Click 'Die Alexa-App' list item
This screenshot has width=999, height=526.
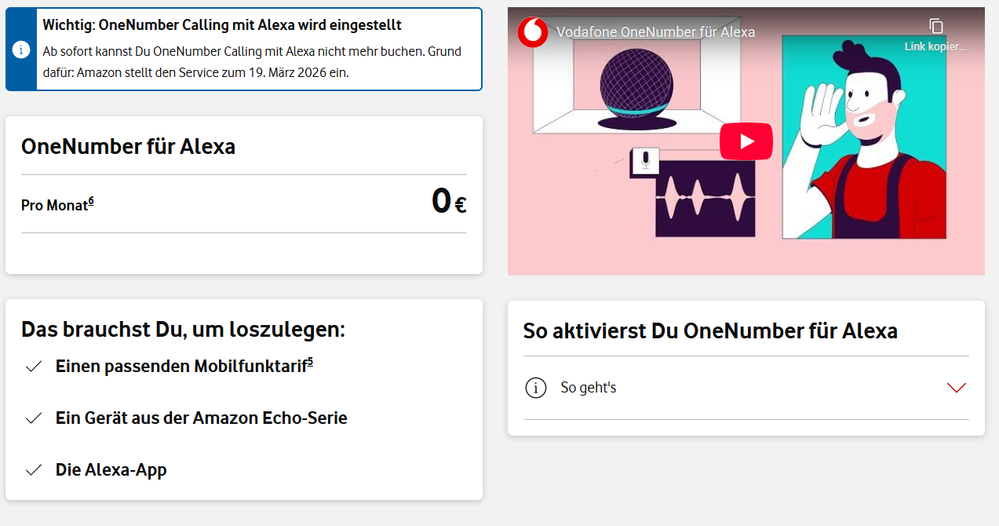(111, 470)
